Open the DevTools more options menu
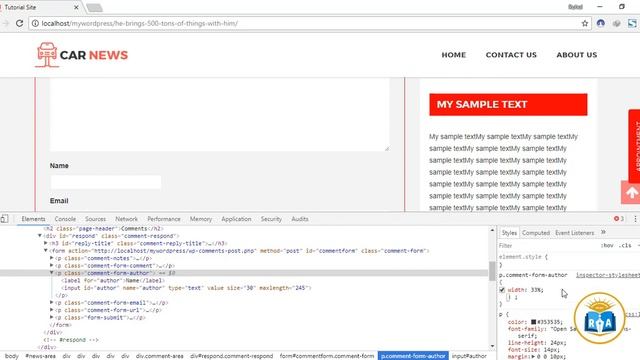The height and width of the screenshot is (360, 640). [635, 219]
